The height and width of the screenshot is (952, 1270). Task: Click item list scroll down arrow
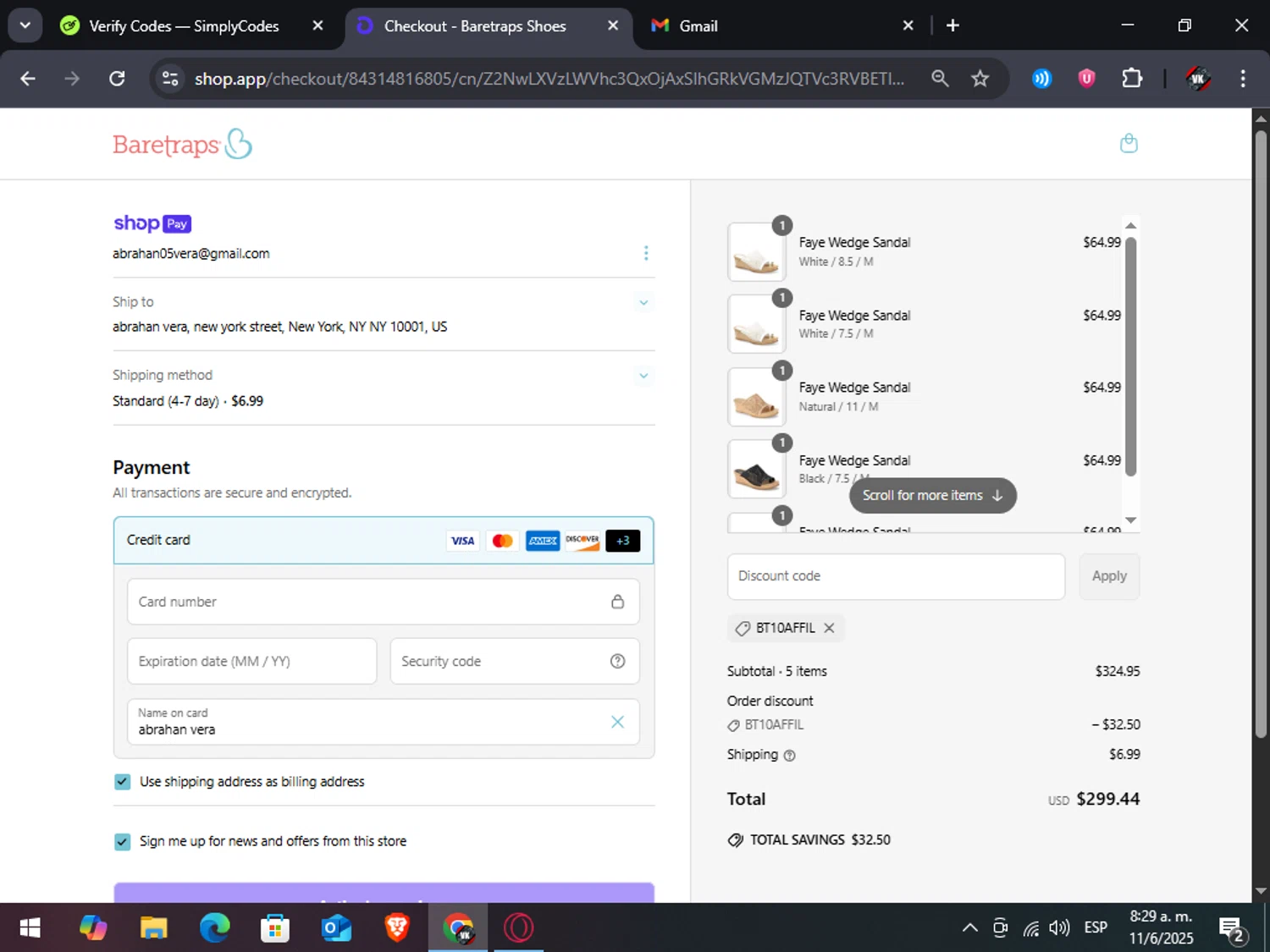(1130, 520)
